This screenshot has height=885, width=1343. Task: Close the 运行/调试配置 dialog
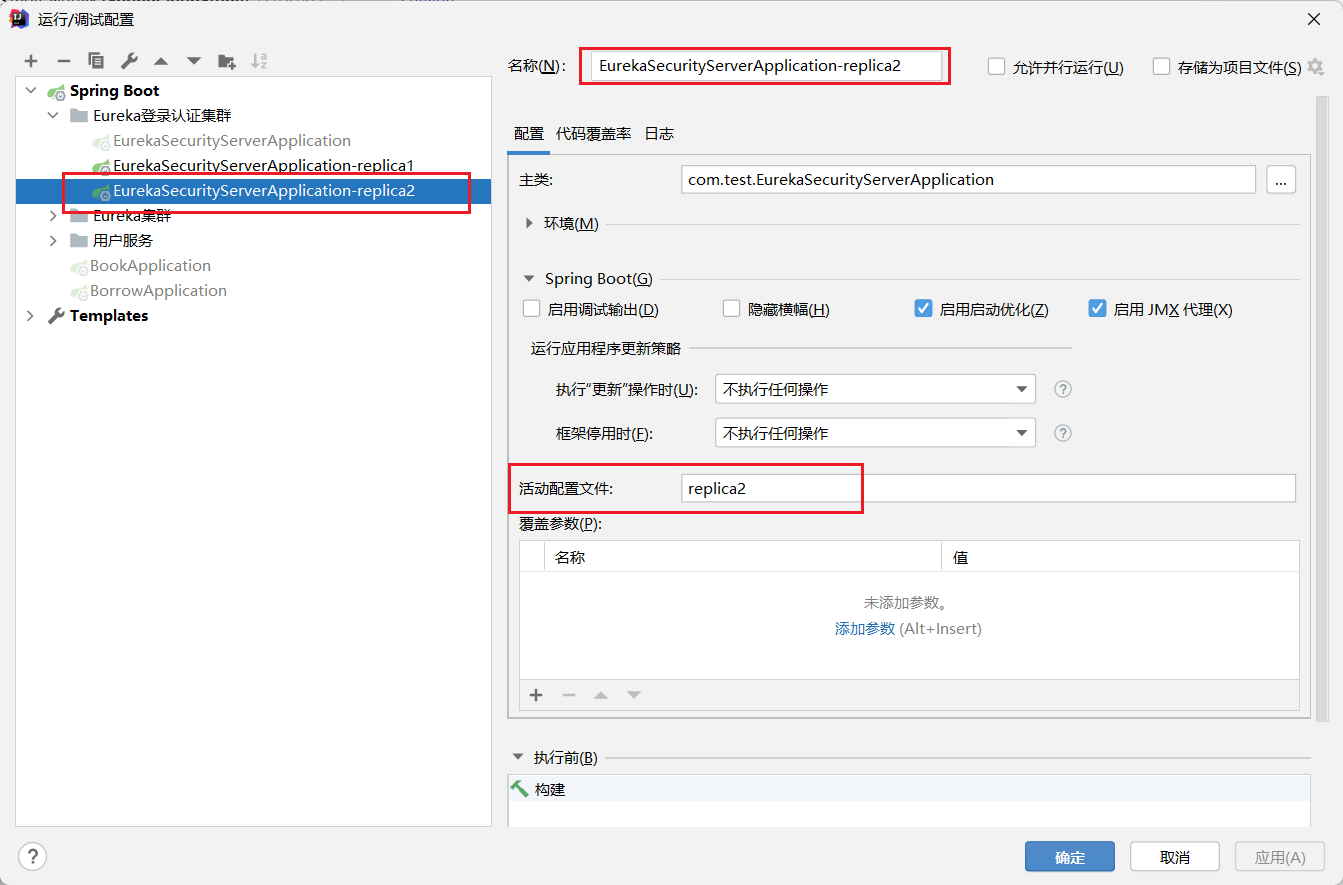click(1313, 19)
